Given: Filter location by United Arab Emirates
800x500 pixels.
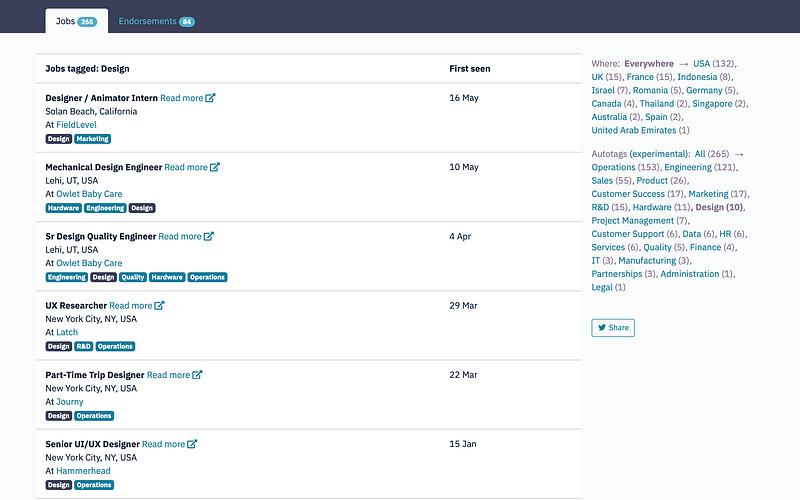Looking at the screenshot, I should [x=634, y=130].
